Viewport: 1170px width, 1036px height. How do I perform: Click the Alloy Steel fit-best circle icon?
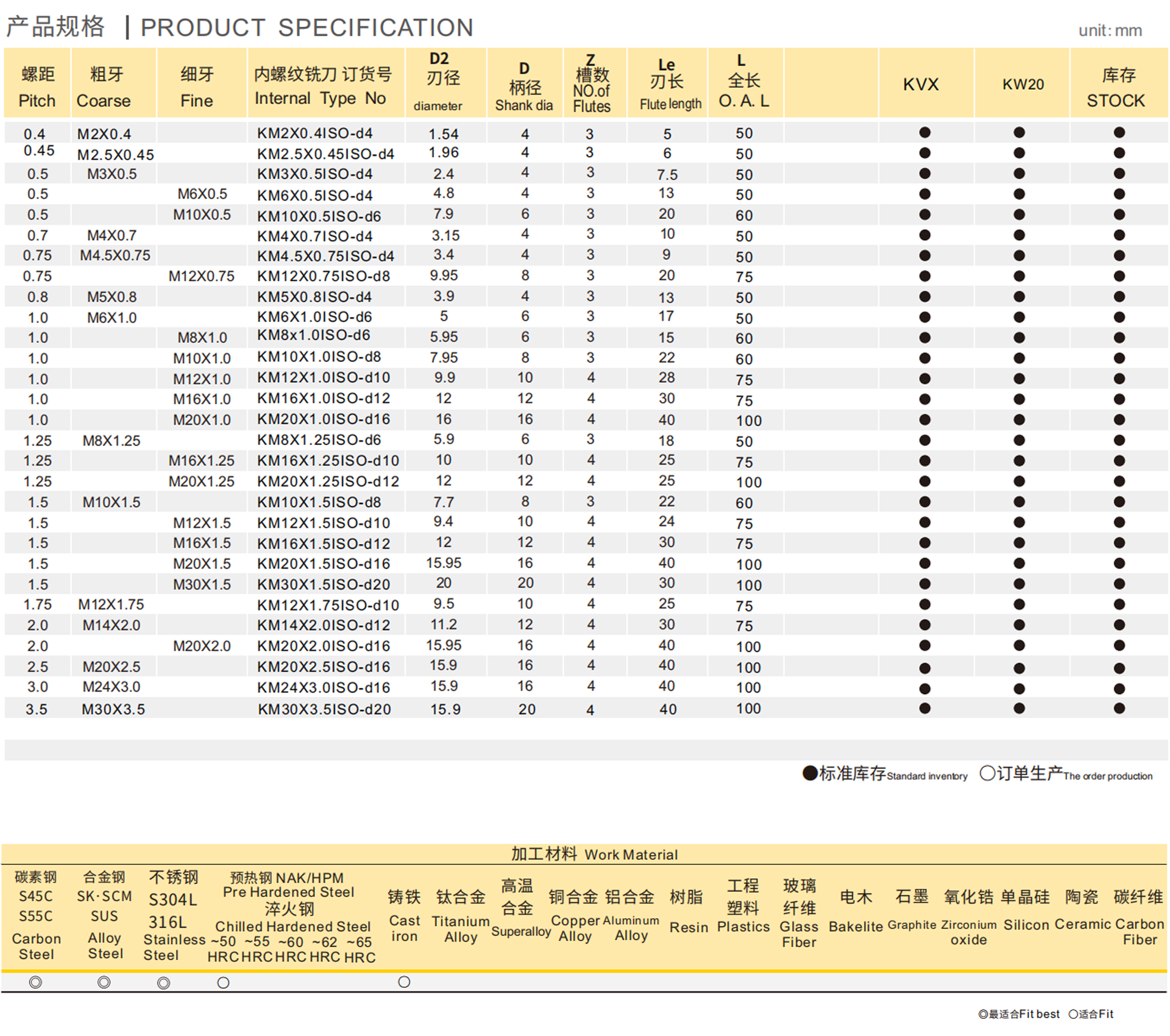[104, 982]
